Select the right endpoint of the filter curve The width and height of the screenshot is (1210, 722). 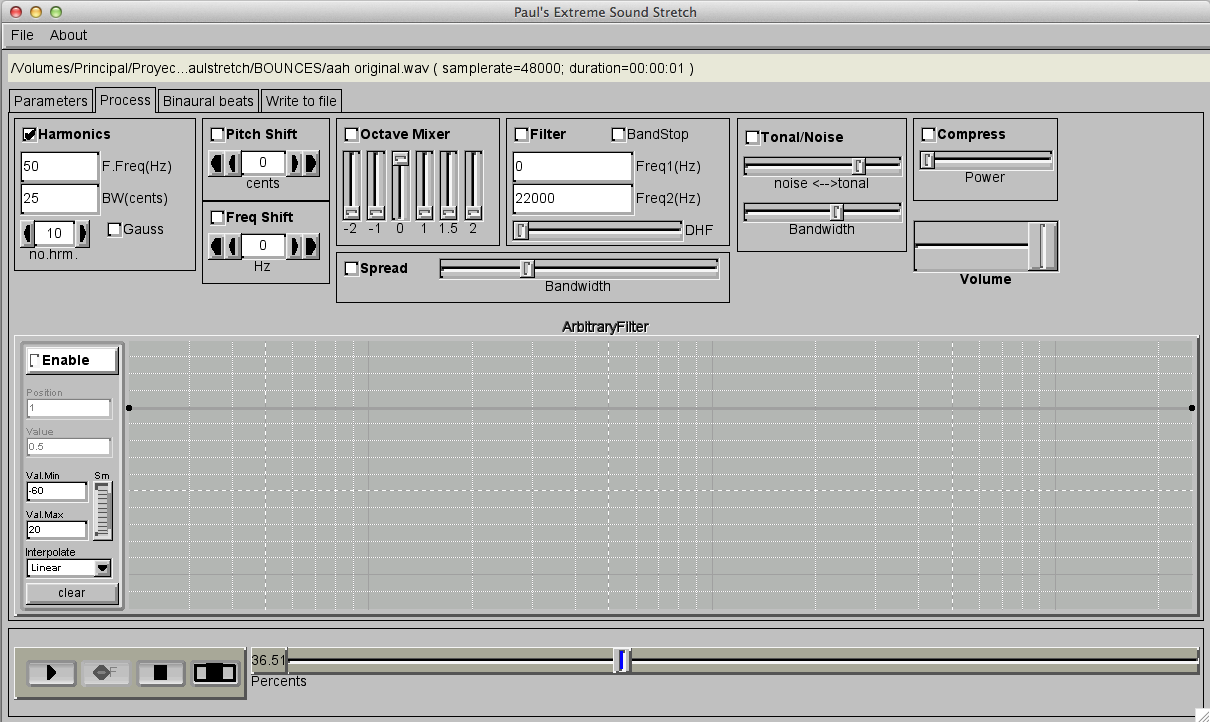click(x=1192, y=408)
